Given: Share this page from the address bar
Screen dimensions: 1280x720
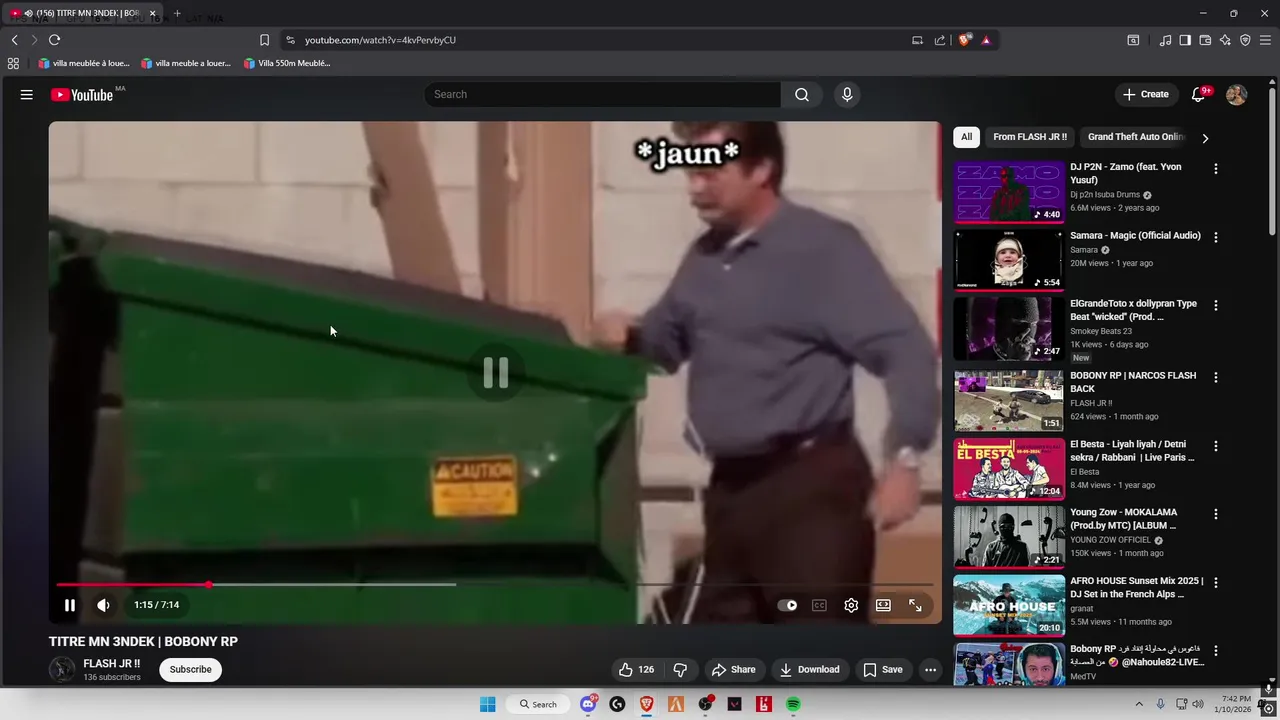Looking at the screenshot, I should (x=940, y=40).
